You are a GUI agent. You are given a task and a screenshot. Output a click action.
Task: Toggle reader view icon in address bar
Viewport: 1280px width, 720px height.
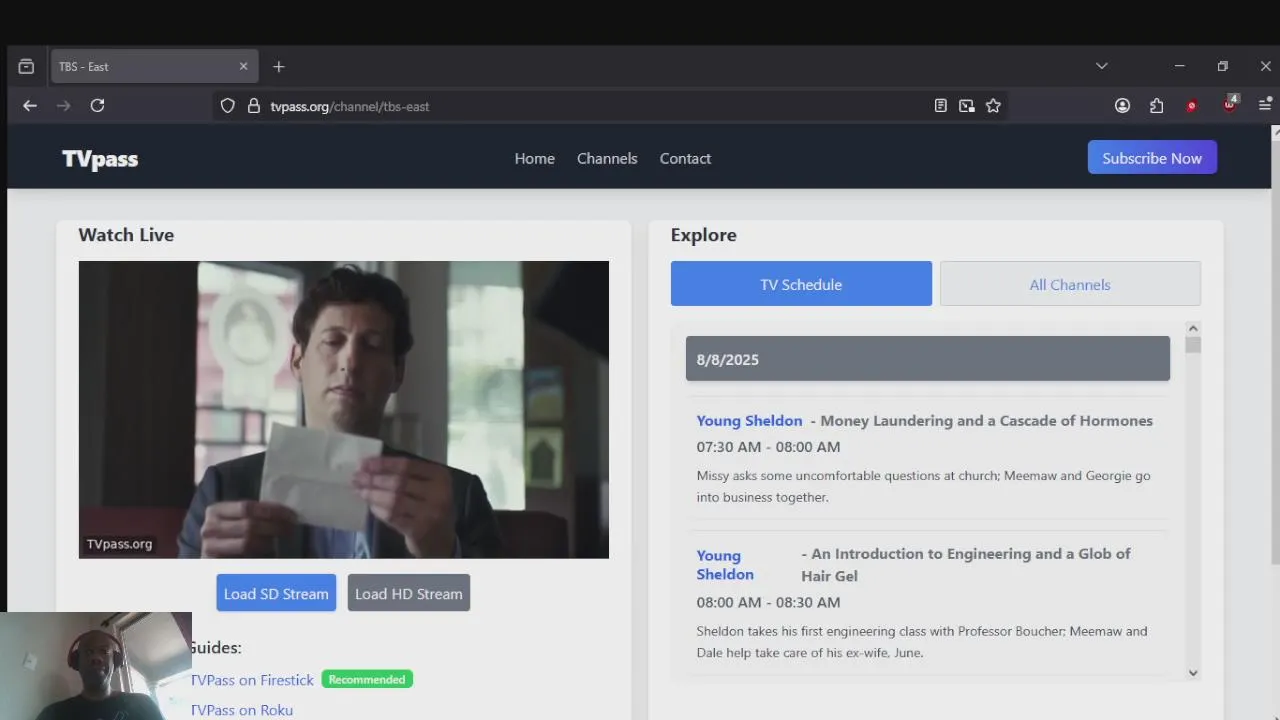point(940,105)
